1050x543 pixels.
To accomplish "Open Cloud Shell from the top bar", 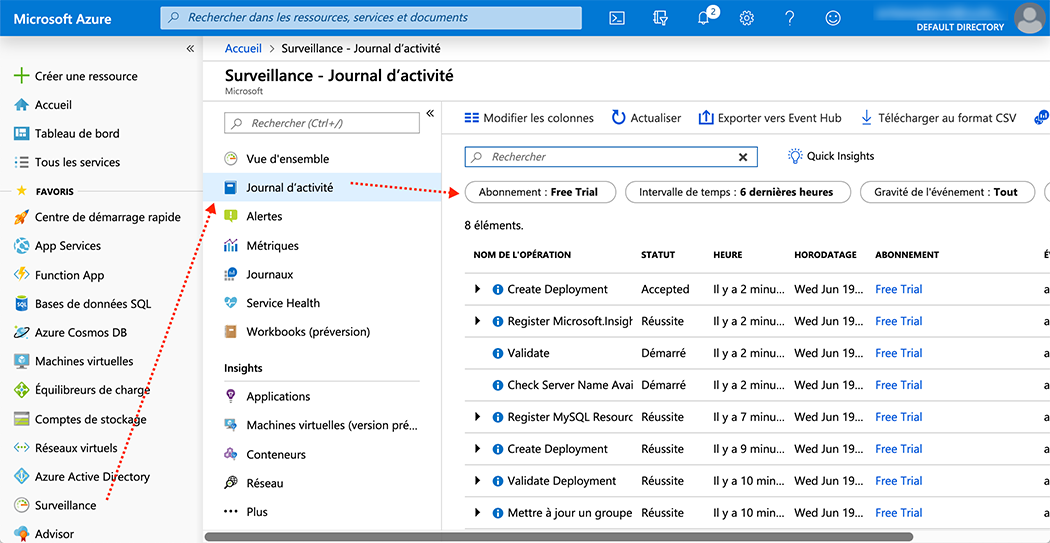I will pos(617,19).
